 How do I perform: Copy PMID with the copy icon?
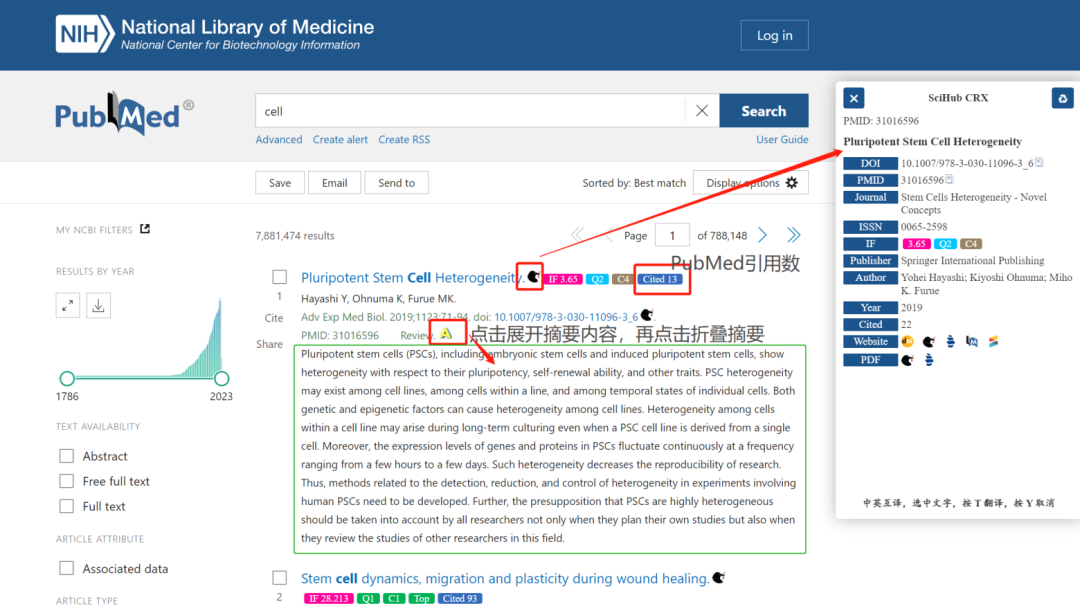949,179
